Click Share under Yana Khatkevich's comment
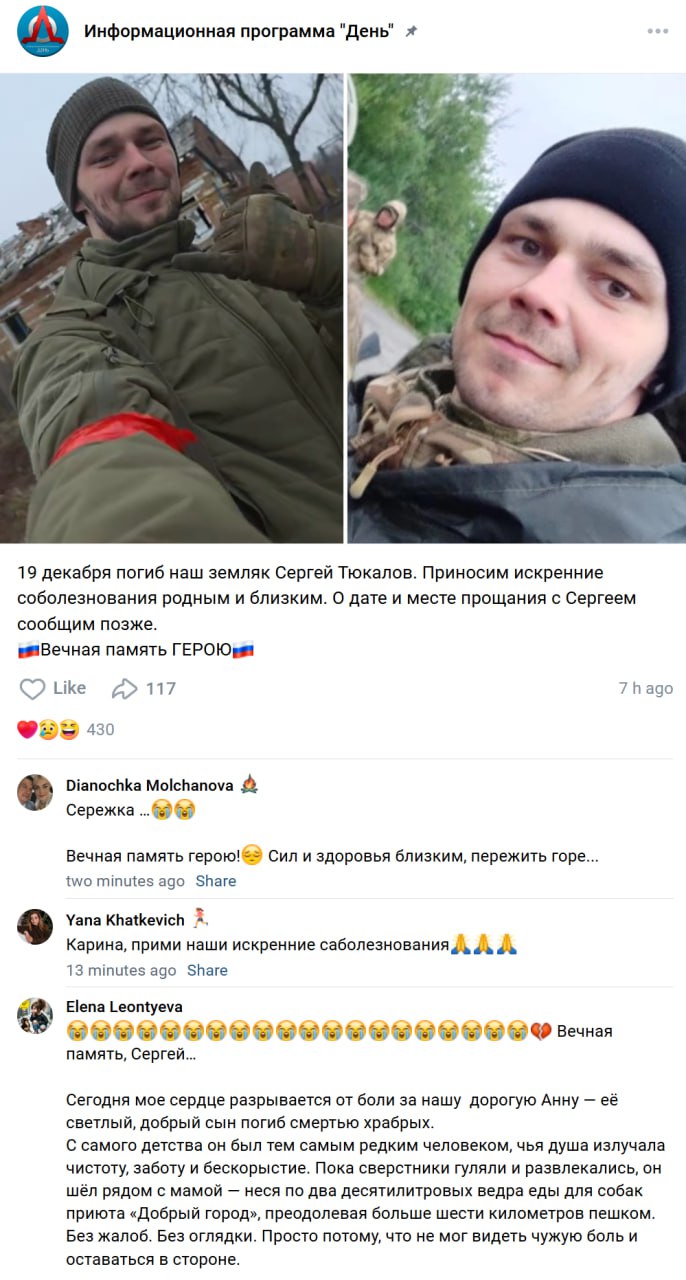Viewport: 686px width, 1280px height. [x=207, y=970]
